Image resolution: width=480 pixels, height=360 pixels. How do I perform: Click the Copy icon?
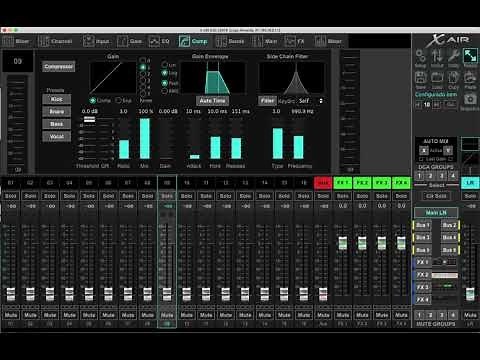pos(453,80)
